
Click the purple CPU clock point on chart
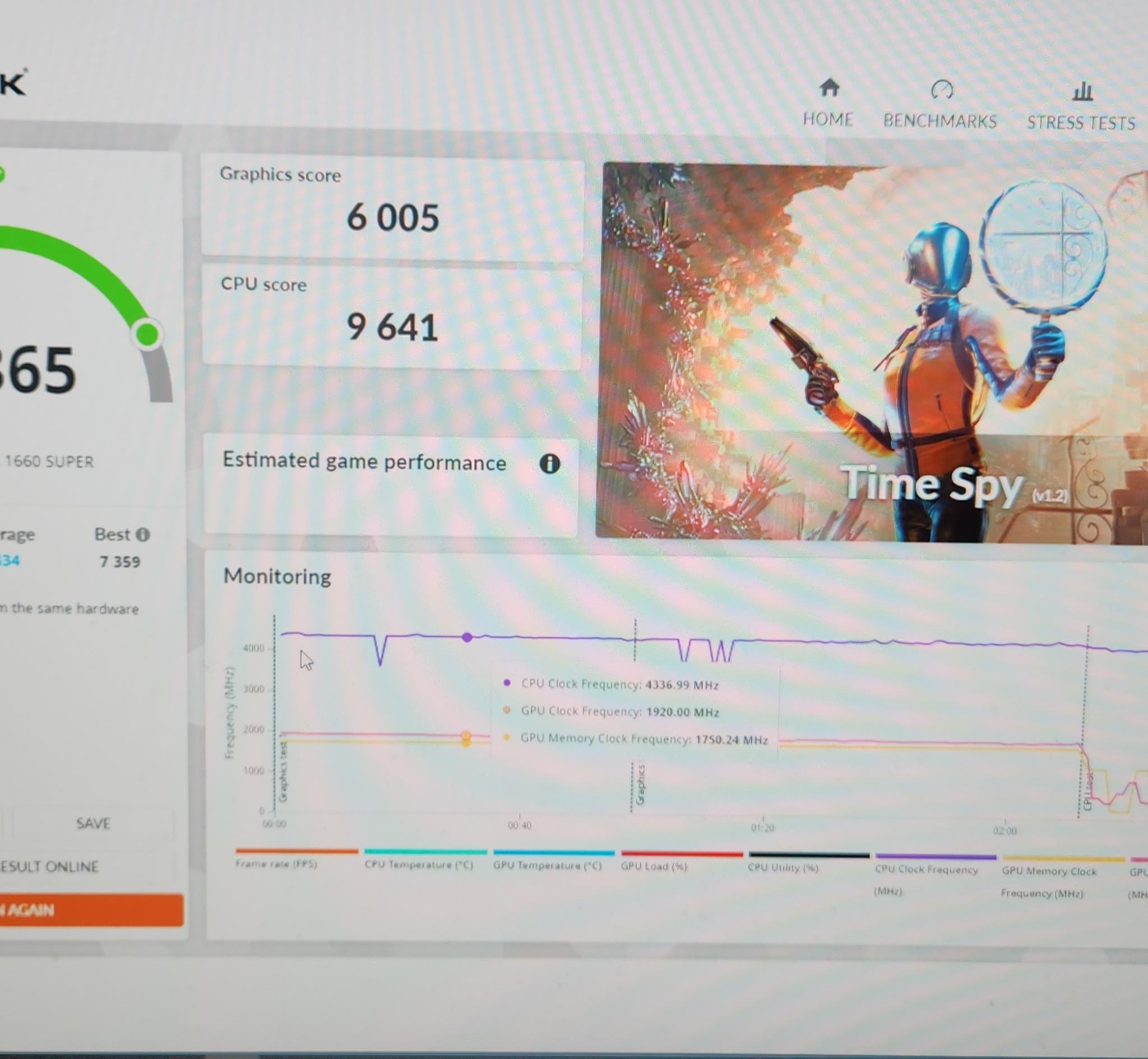click(x=467, y=637)
